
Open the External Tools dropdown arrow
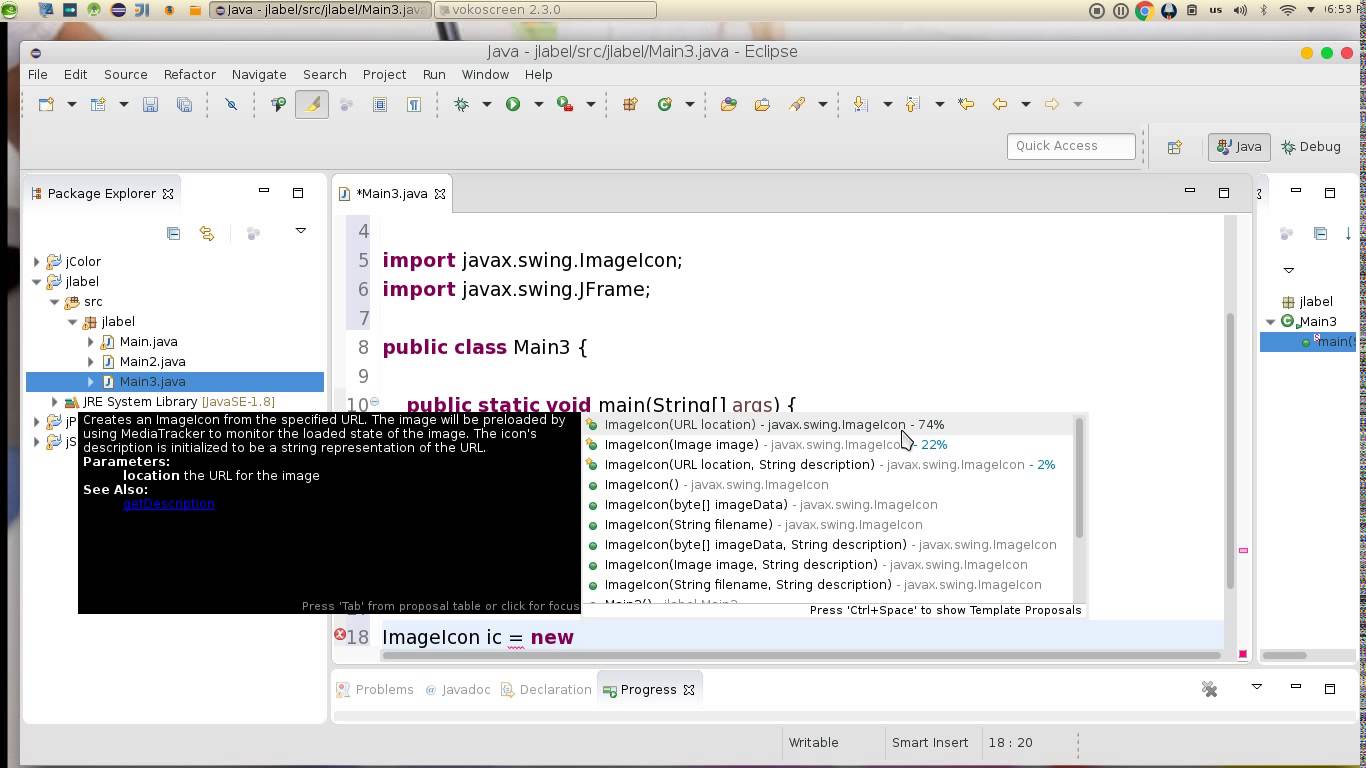(x=590, y=104)
